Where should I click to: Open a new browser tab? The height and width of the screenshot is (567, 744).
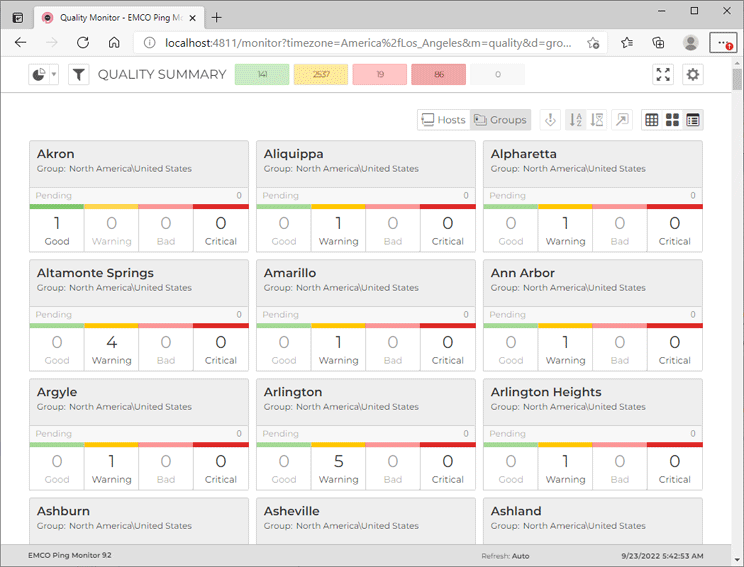tap(217, 17)
